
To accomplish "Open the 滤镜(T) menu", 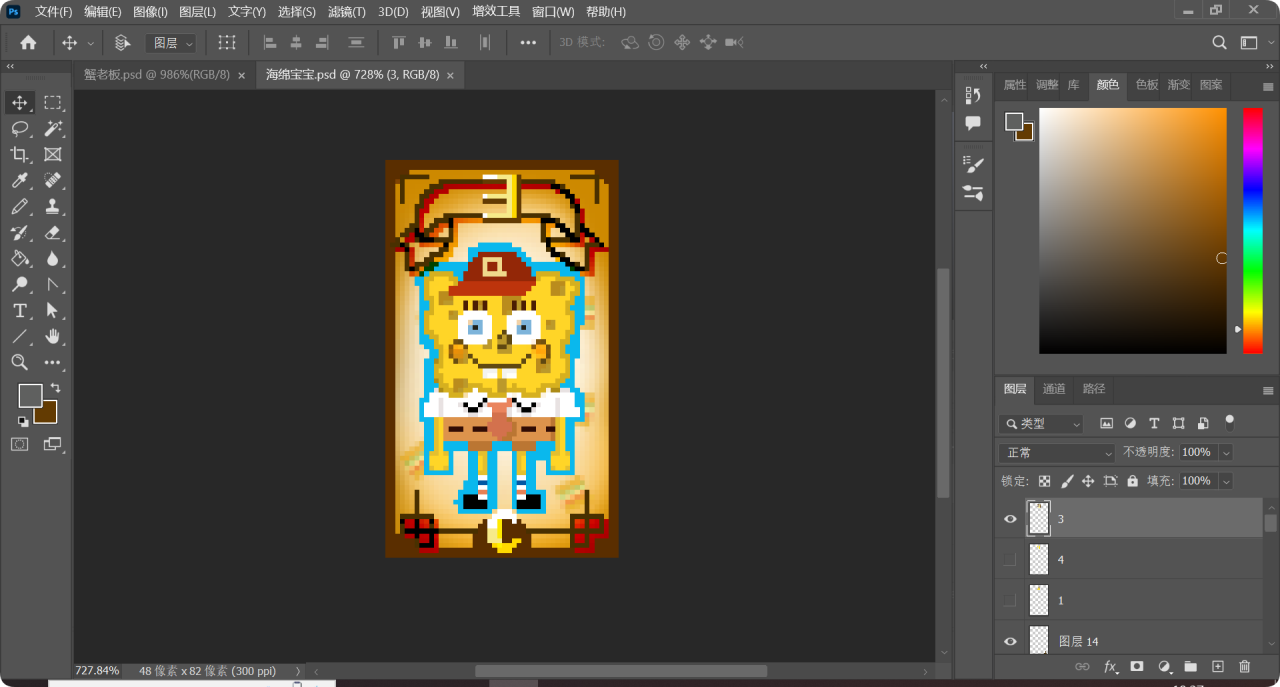I will [347, 12].
